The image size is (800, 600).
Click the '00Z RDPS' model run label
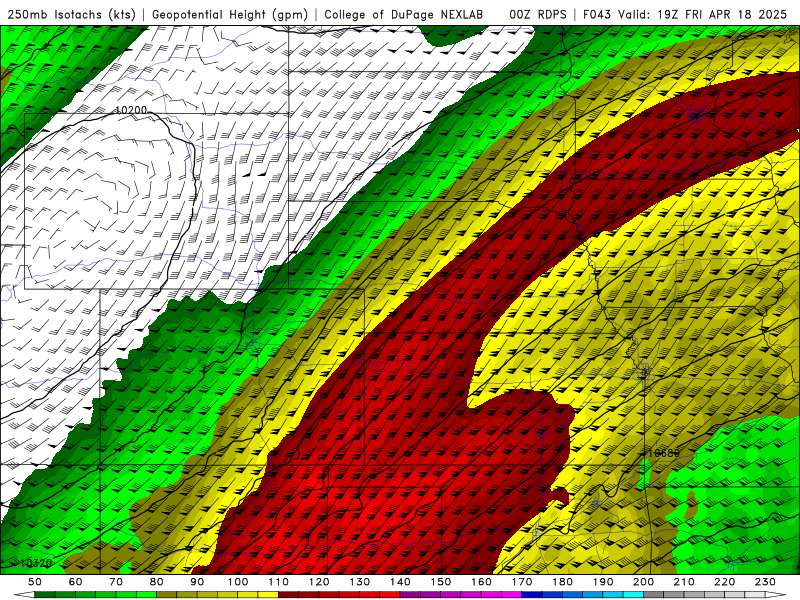(537, 14)
